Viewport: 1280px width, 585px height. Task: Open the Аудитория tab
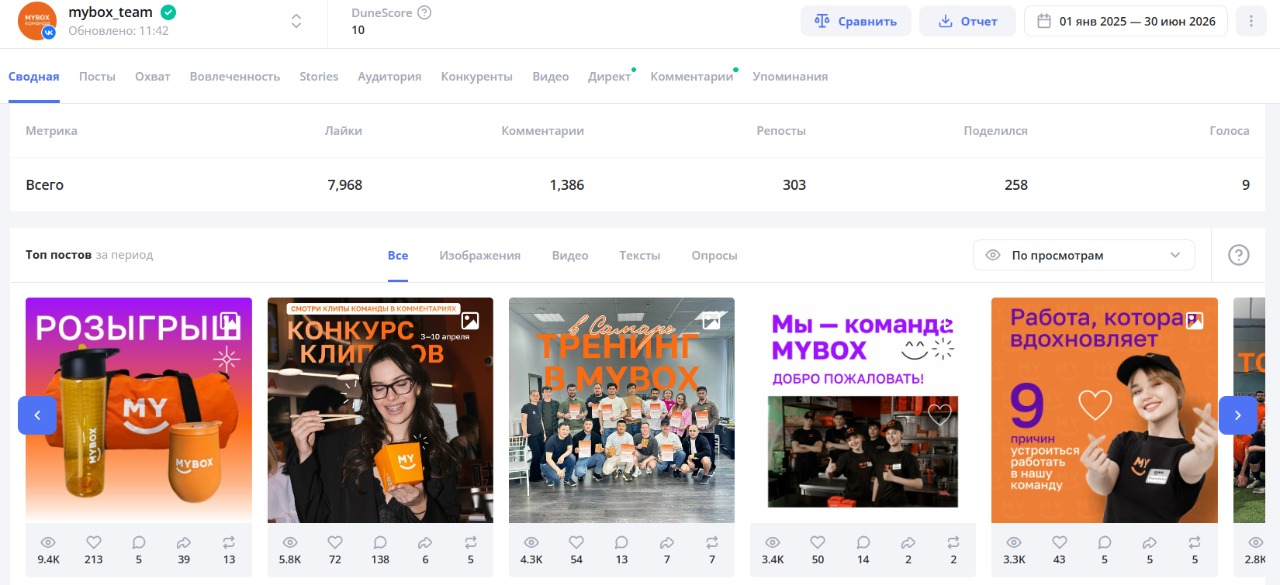coord(389,76)
